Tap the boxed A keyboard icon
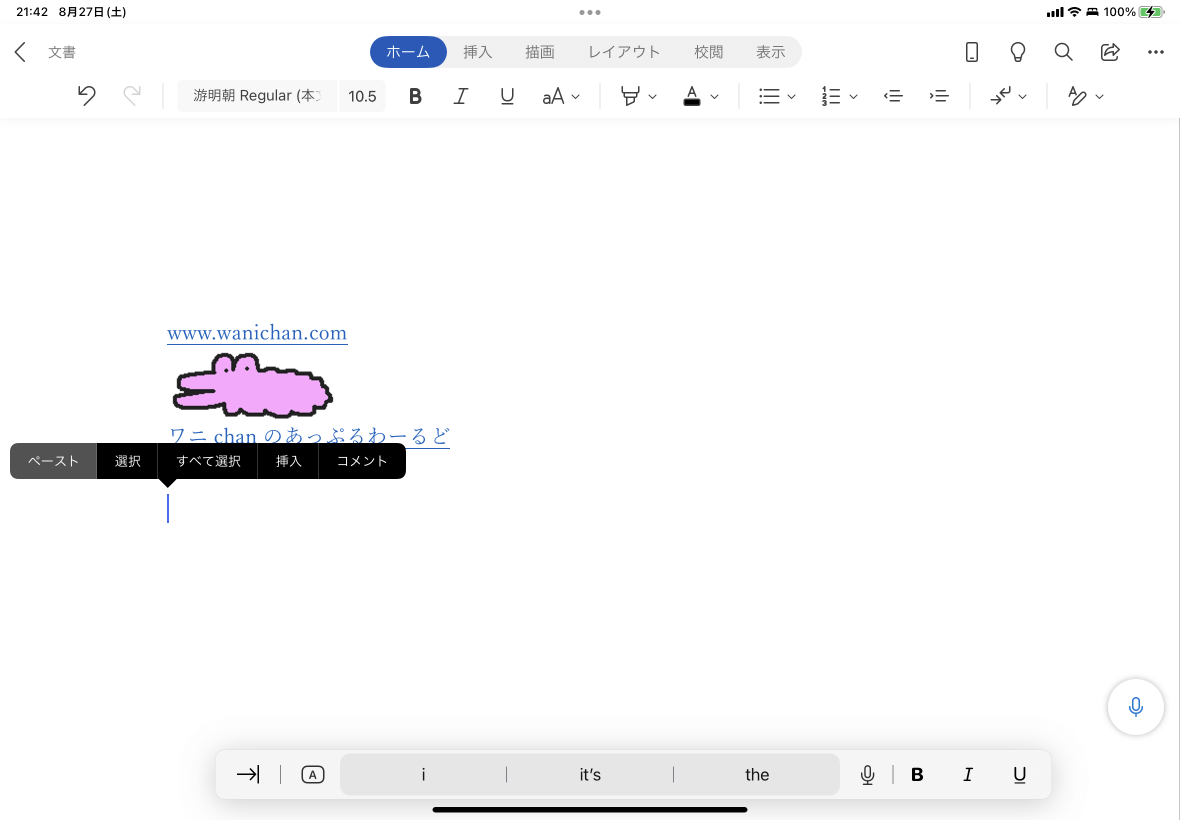 click(312, 774)
